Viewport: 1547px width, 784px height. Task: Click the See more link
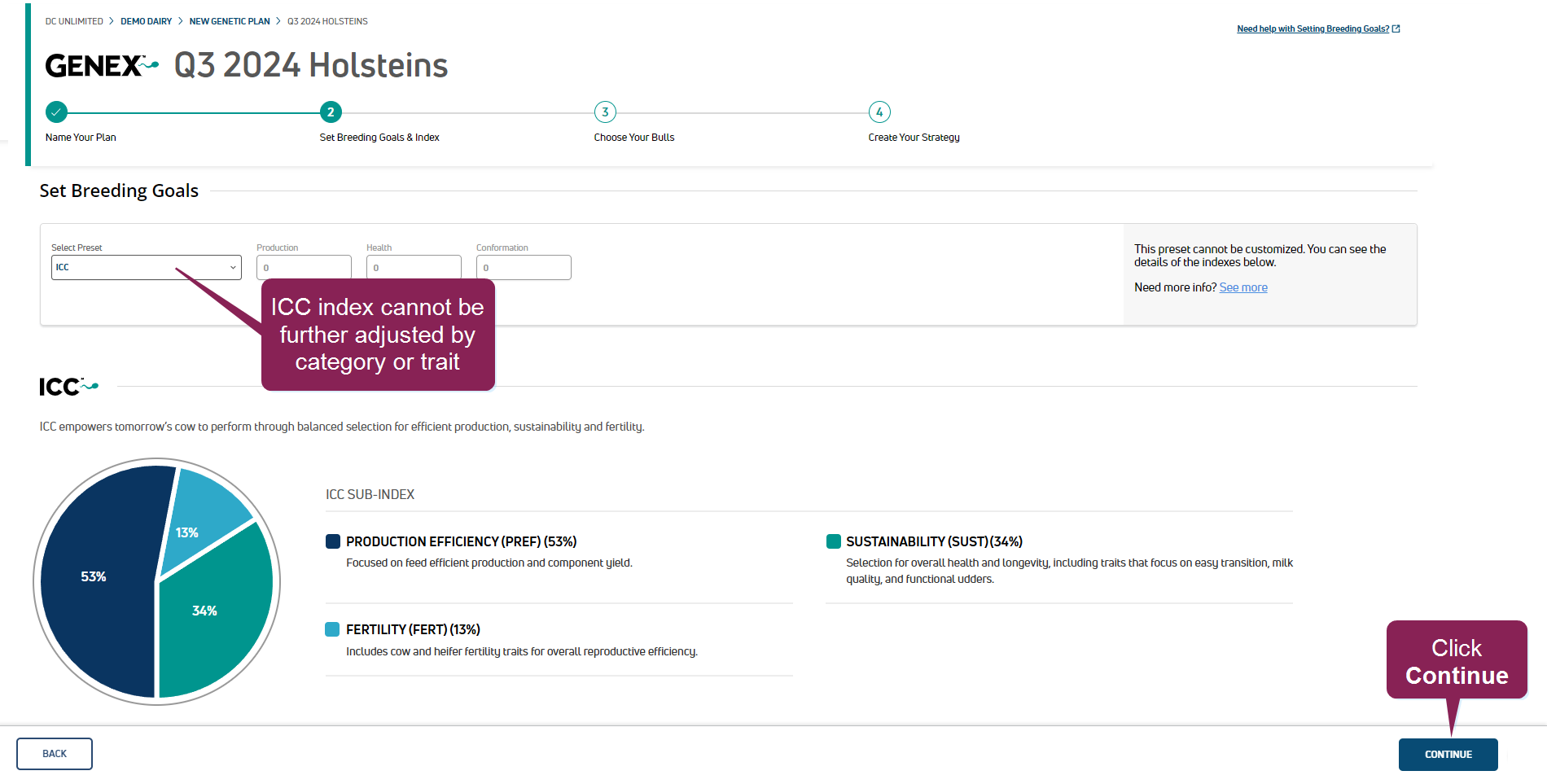point(1243,287)
